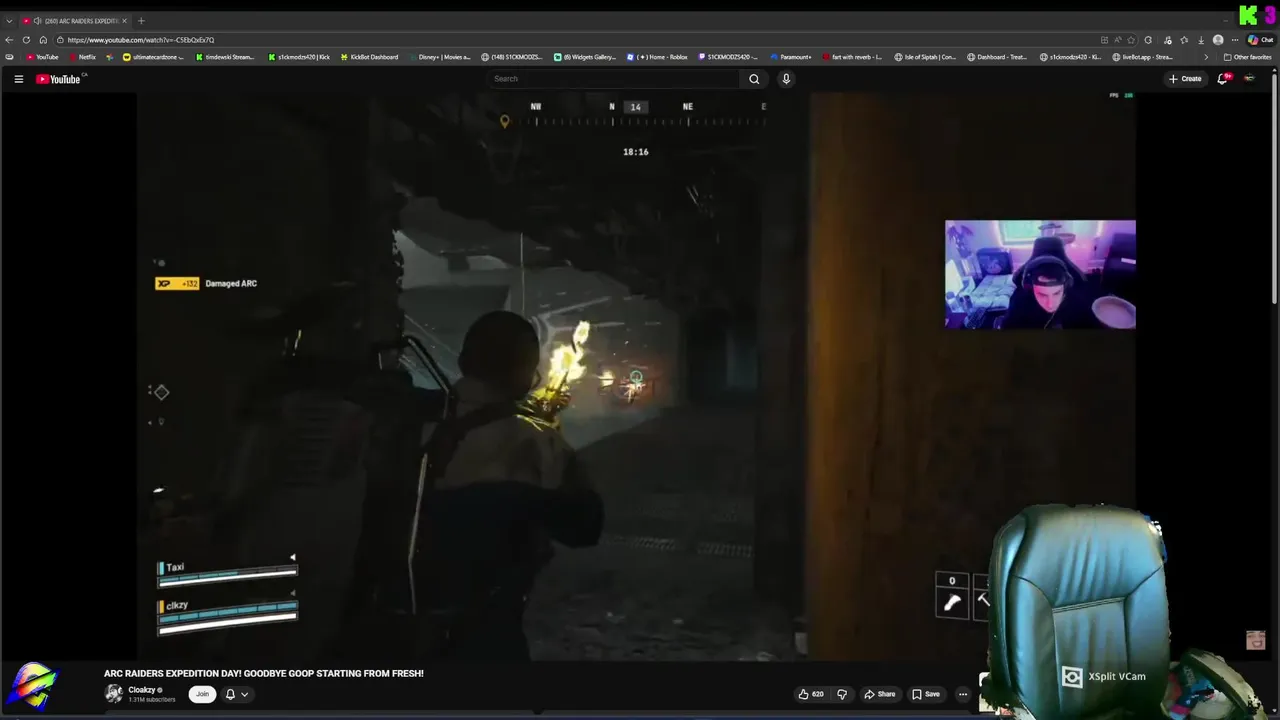Open the browser downloads icon
1280x720 pixels.
(1200, 40)
